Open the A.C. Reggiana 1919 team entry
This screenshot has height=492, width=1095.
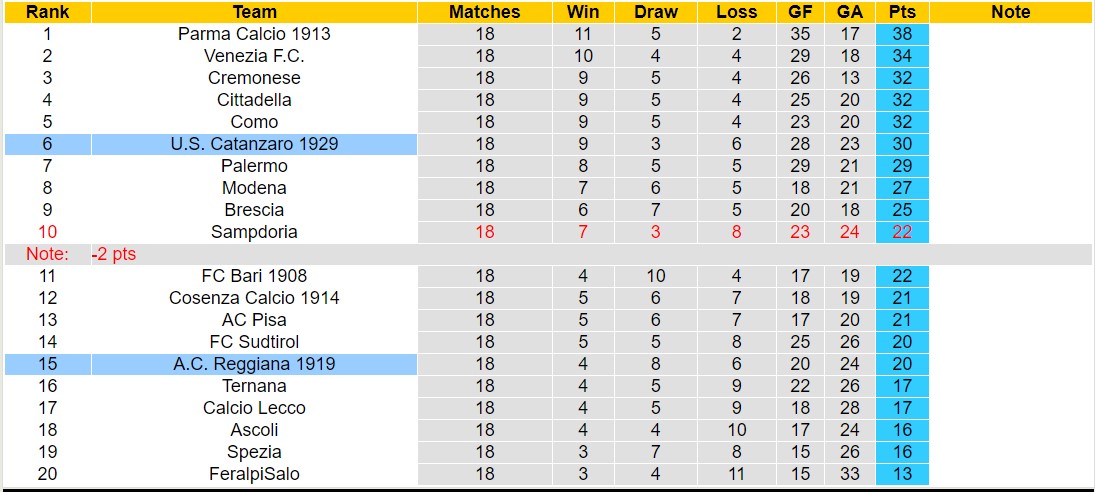(x=254, y=364)
